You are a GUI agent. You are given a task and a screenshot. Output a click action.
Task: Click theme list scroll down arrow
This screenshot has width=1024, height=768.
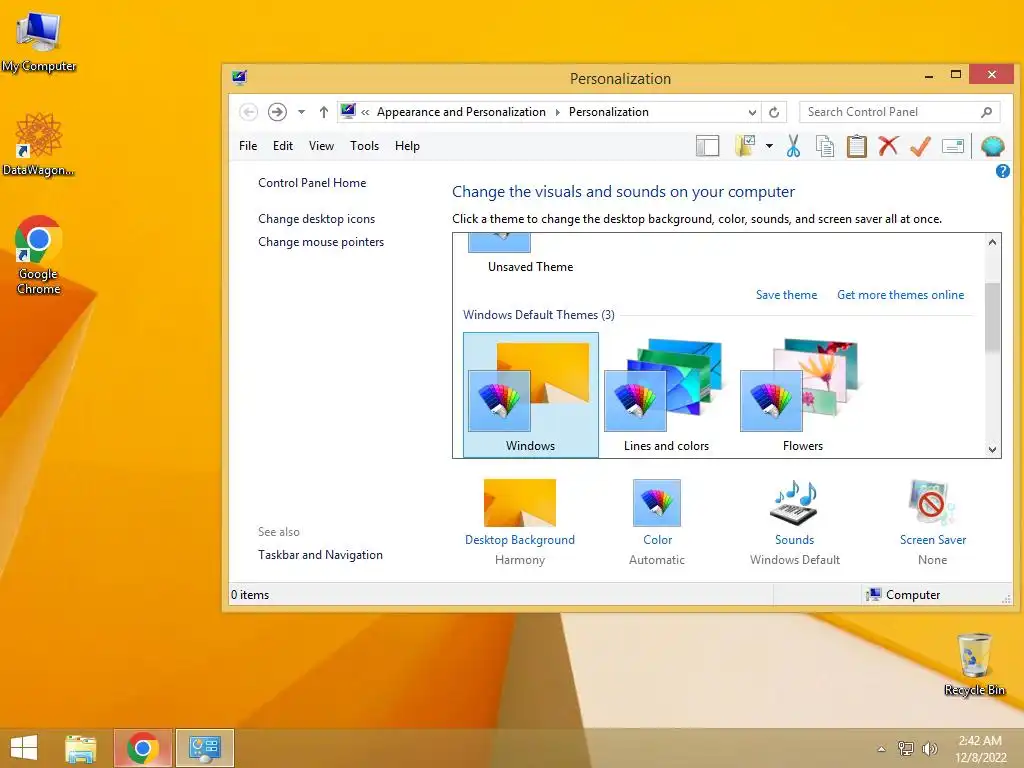pyautogui.click(x=992, y=449)
